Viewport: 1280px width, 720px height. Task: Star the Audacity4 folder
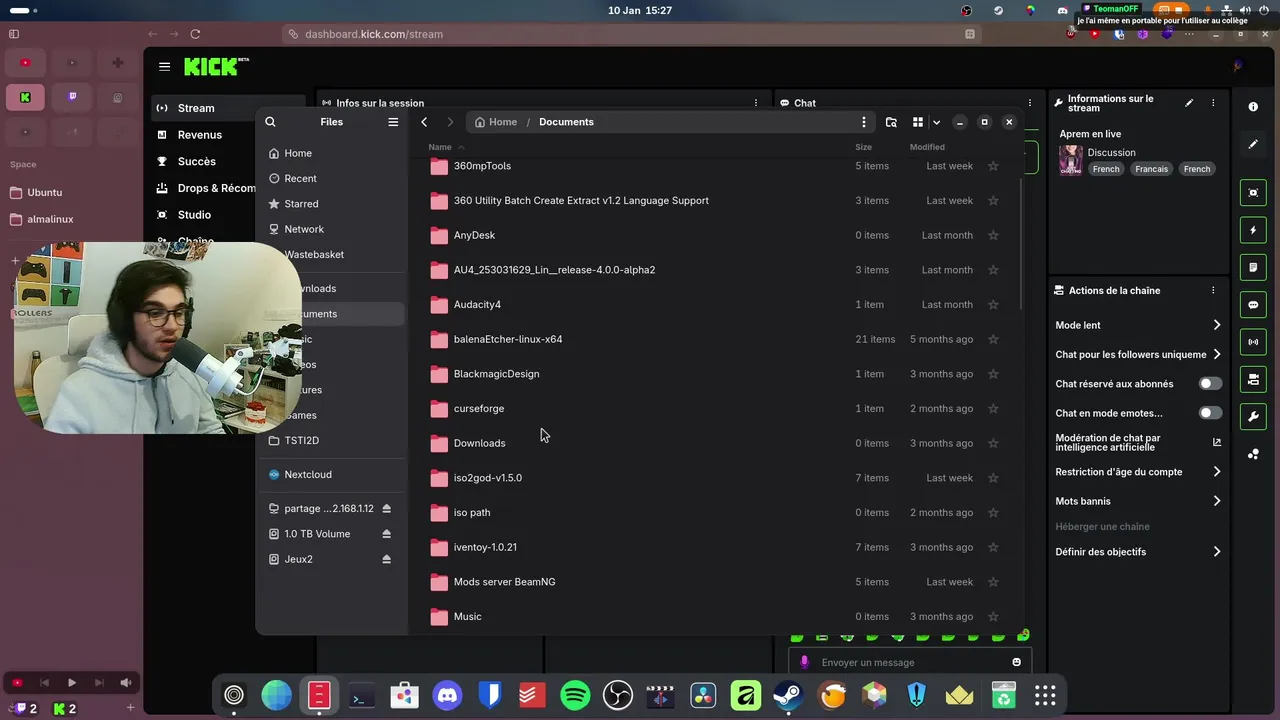click(993, 304)
